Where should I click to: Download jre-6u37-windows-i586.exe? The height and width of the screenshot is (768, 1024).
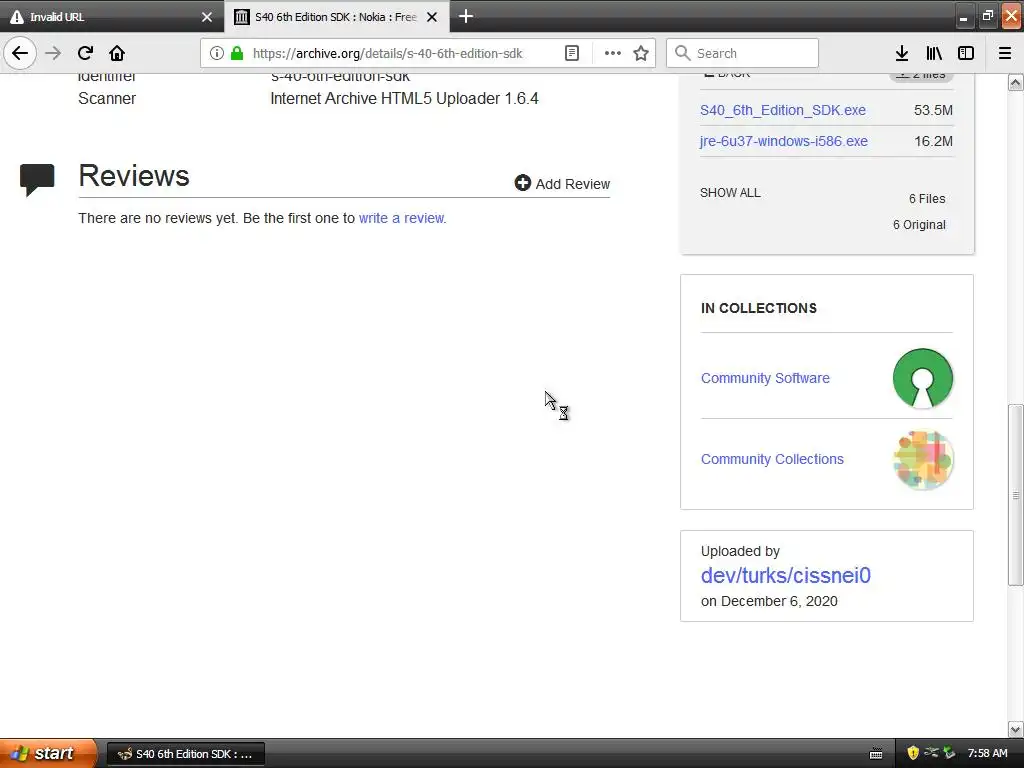784,141
